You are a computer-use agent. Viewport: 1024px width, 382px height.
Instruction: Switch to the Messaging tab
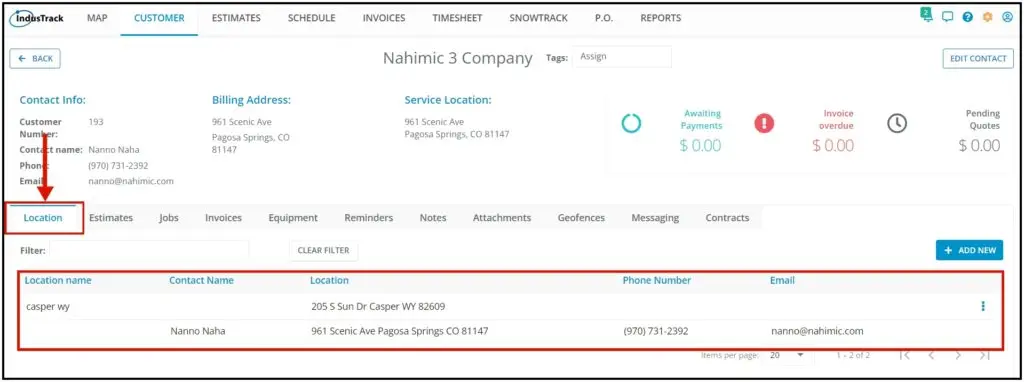pyautogui.click(x=655, y=218)
